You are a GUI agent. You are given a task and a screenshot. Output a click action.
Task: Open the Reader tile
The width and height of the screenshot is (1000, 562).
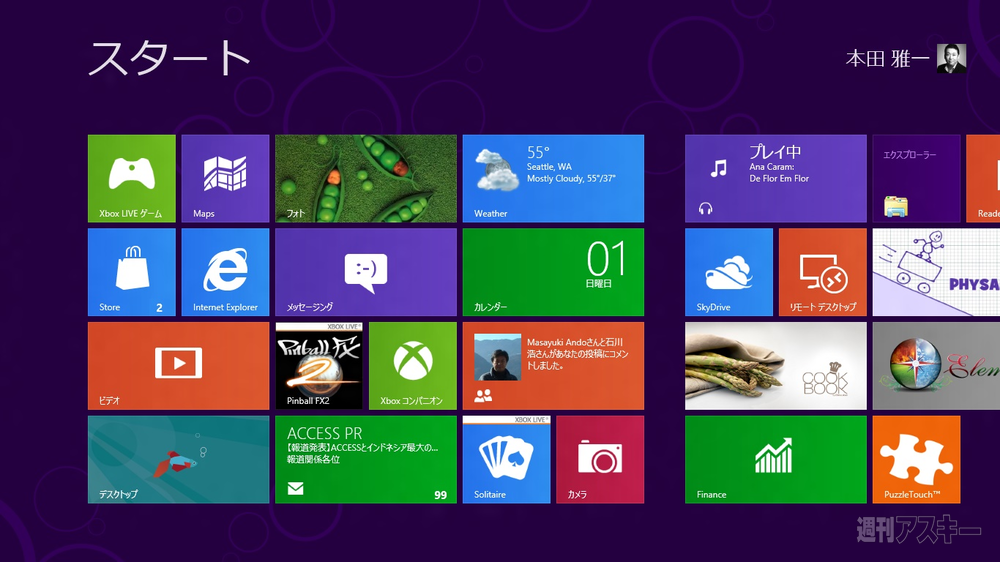983,178
